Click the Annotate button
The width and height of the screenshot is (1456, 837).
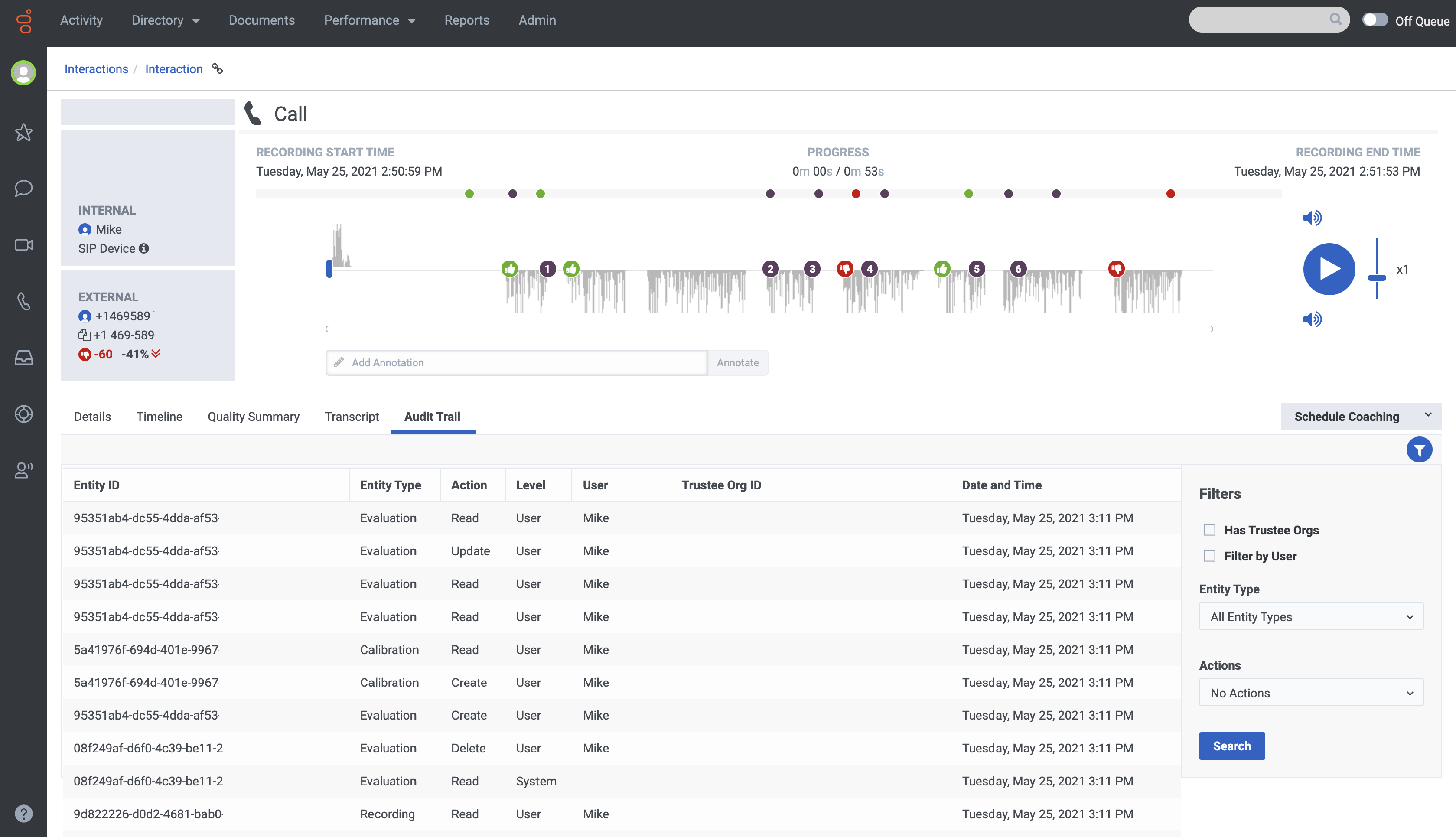tap(737, 362)
